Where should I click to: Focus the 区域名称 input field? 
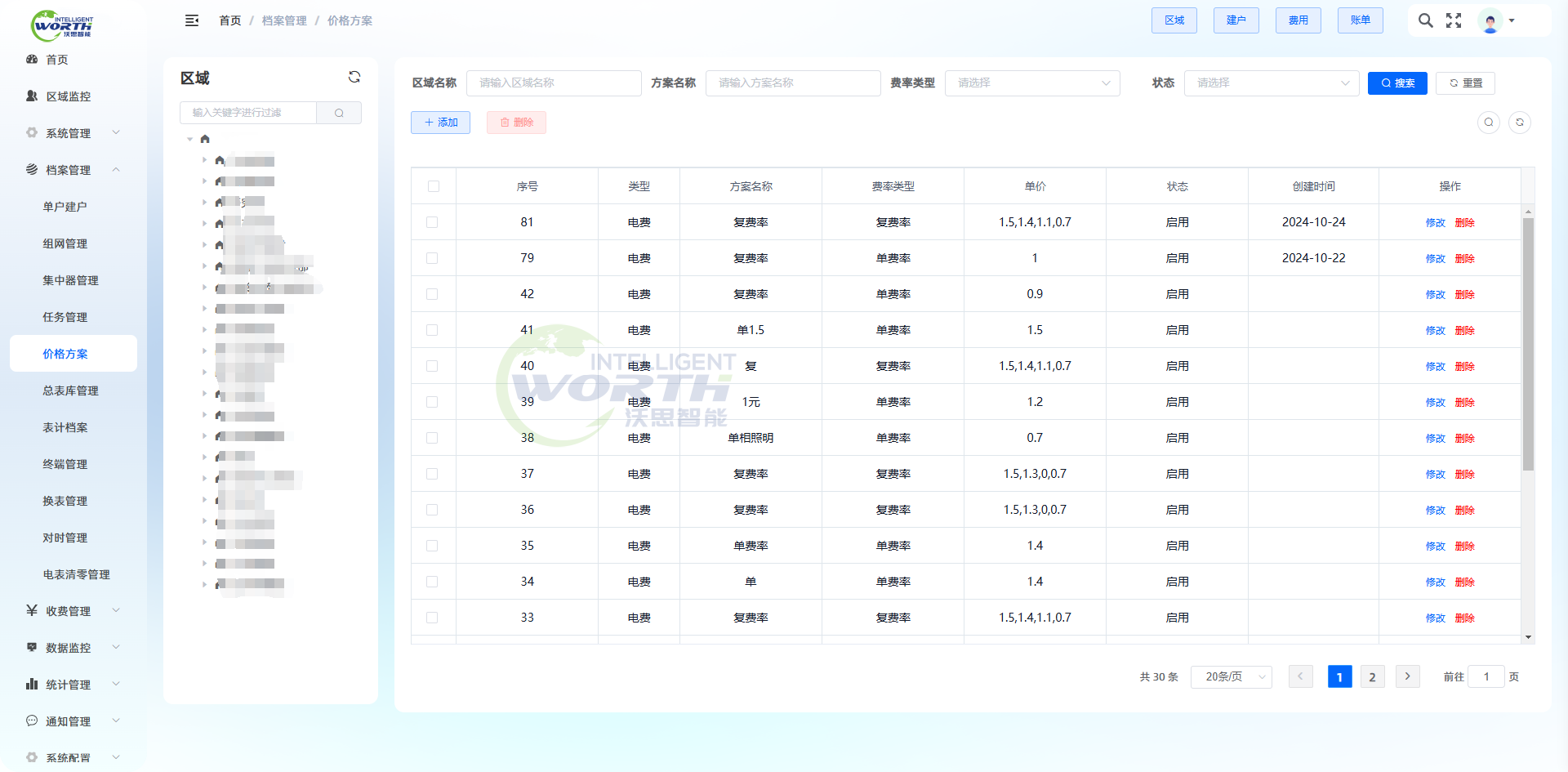554,83
